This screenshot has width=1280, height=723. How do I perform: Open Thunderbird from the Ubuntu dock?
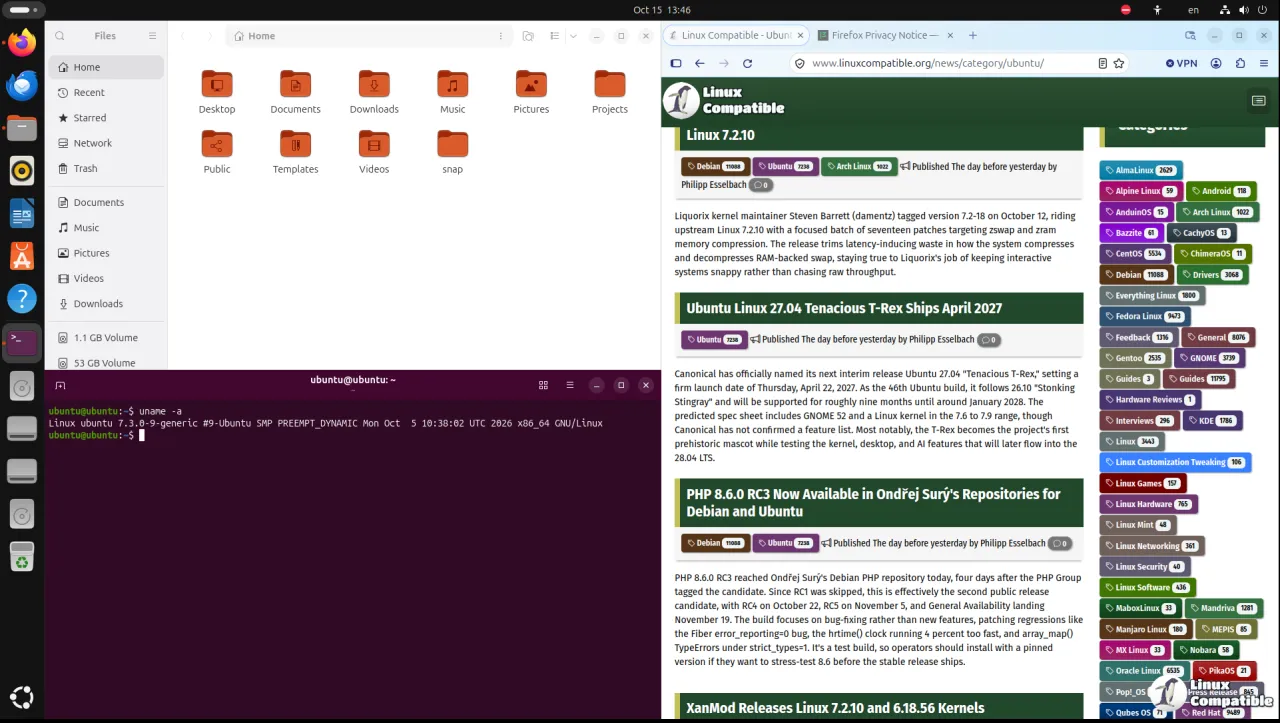click(x=22, y=85)
